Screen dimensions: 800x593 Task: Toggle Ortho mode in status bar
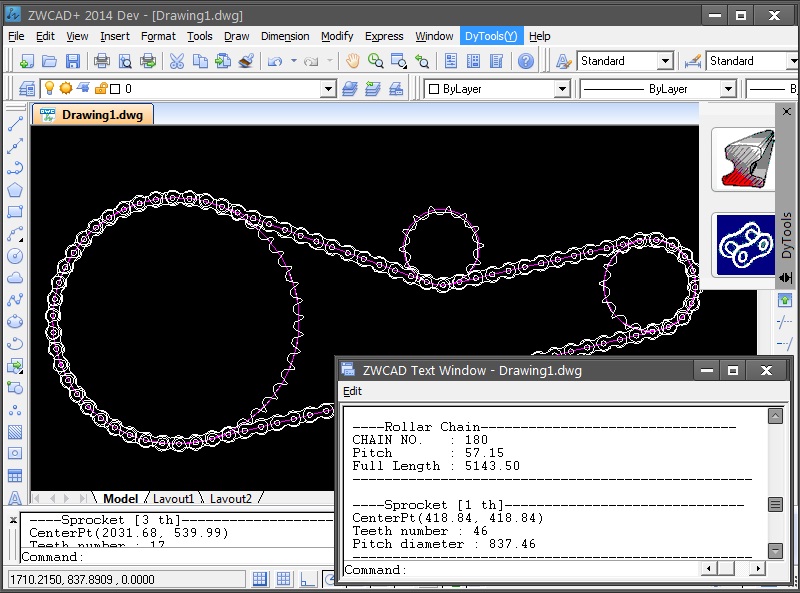coord(309,579)
